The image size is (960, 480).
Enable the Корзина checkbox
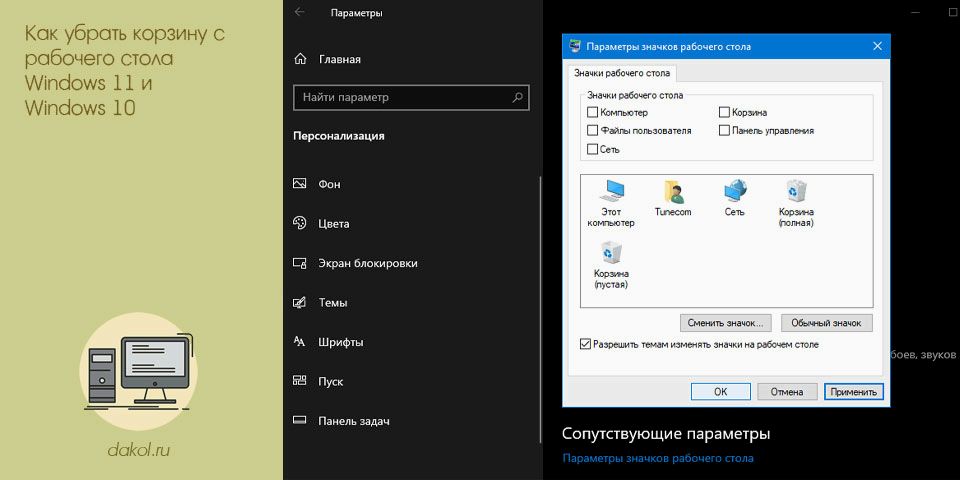[724, 112]
